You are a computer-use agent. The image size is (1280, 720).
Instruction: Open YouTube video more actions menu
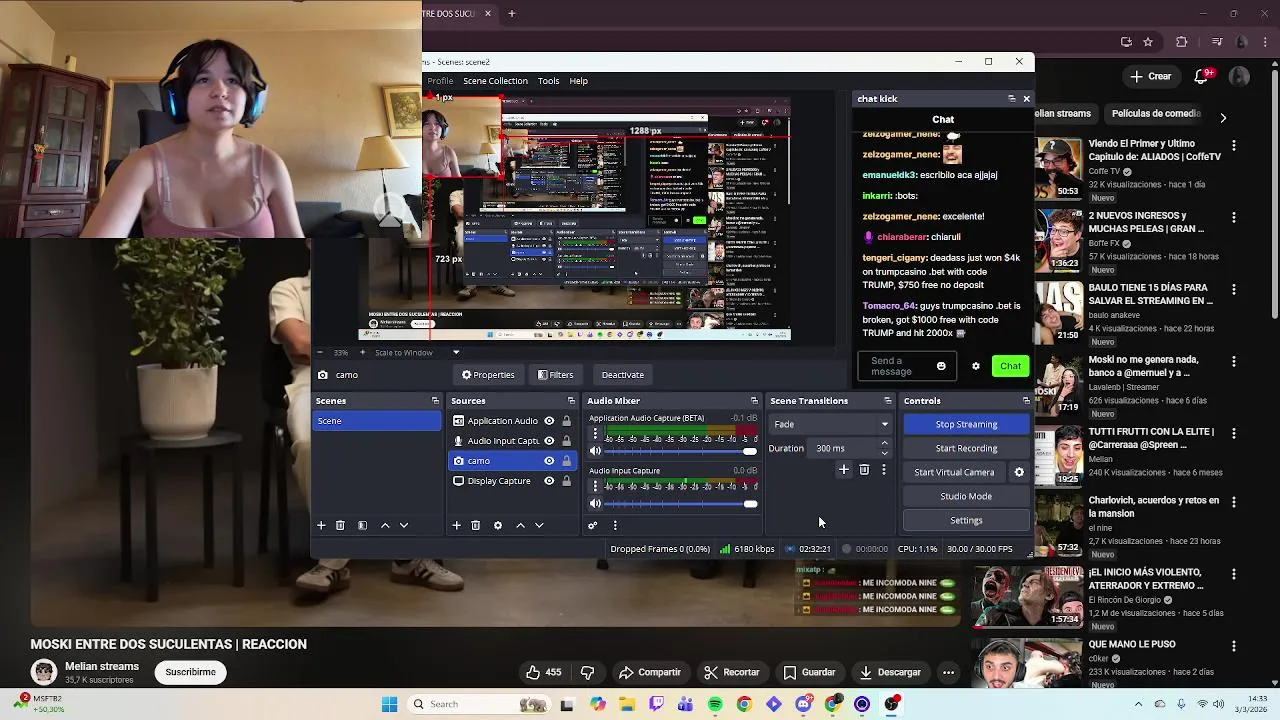click(948, 672)
